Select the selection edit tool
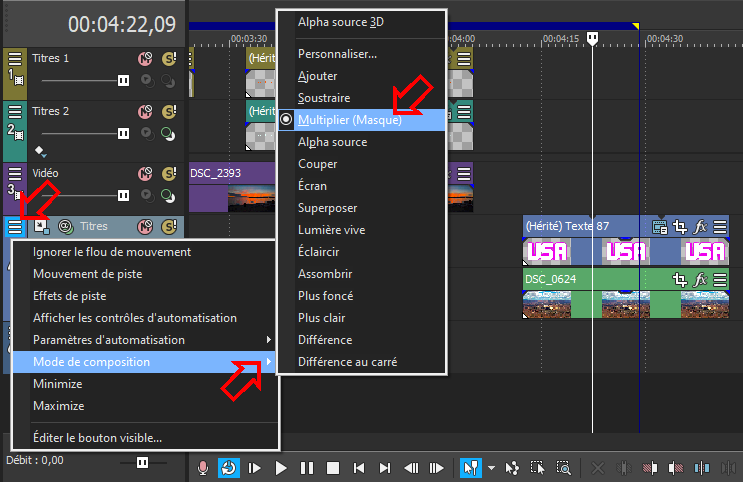The height and width of the screenshot is (482, 743). click(x=538, y=468)
